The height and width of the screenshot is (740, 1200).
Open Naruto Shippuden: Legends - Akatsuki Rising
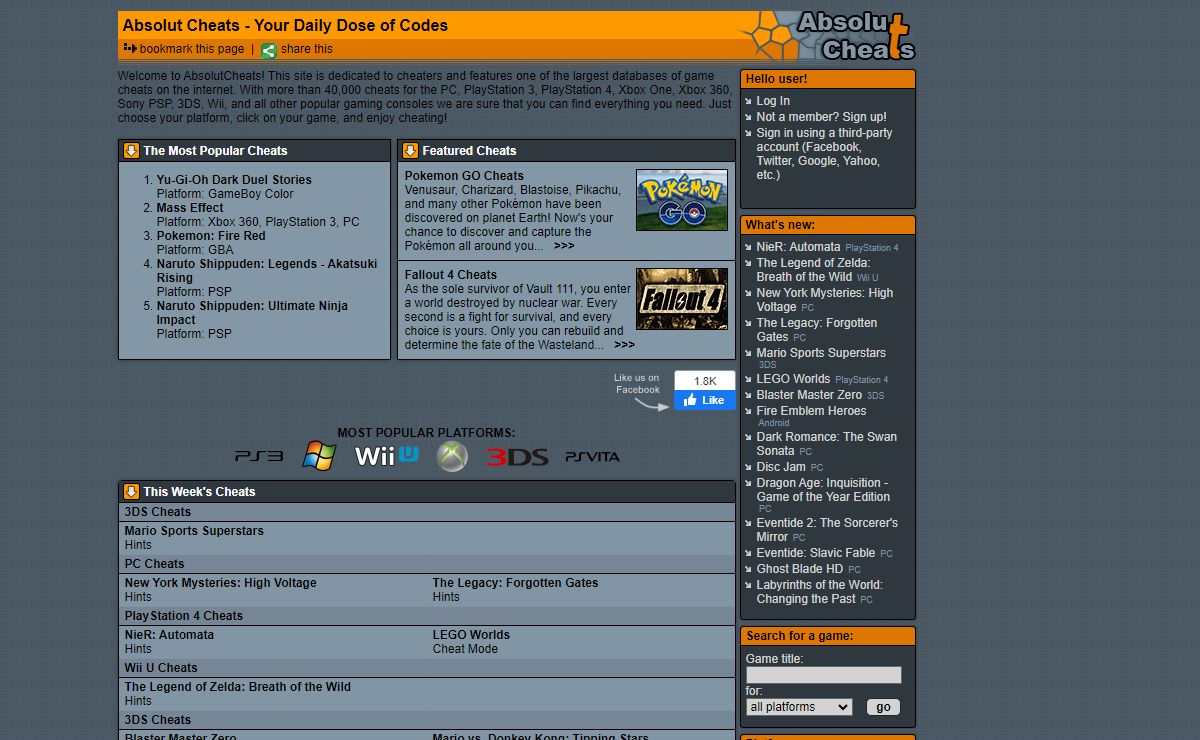(267, 271)
